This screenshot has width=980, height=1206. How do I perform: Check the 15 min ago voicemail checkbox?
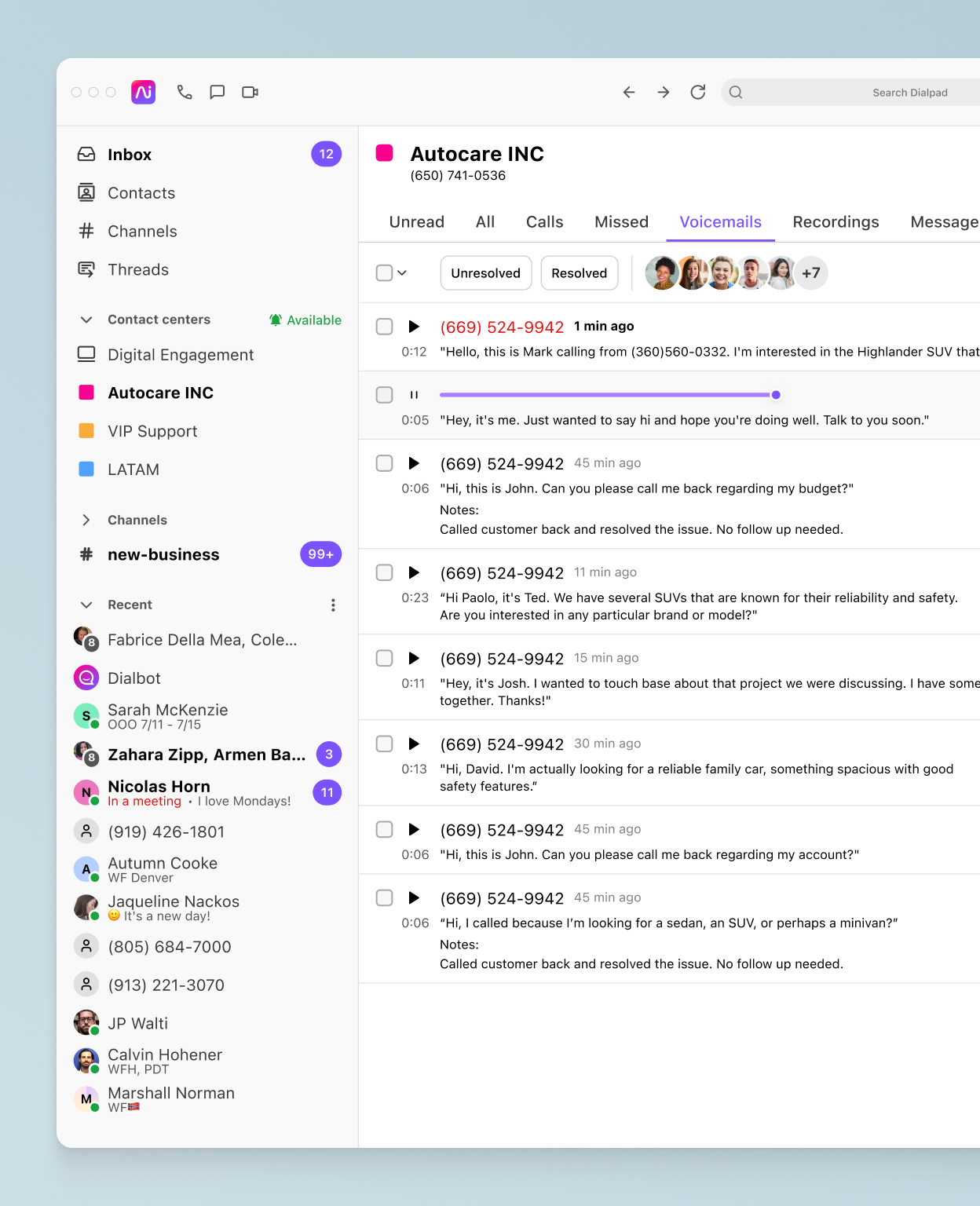point(384,658)
